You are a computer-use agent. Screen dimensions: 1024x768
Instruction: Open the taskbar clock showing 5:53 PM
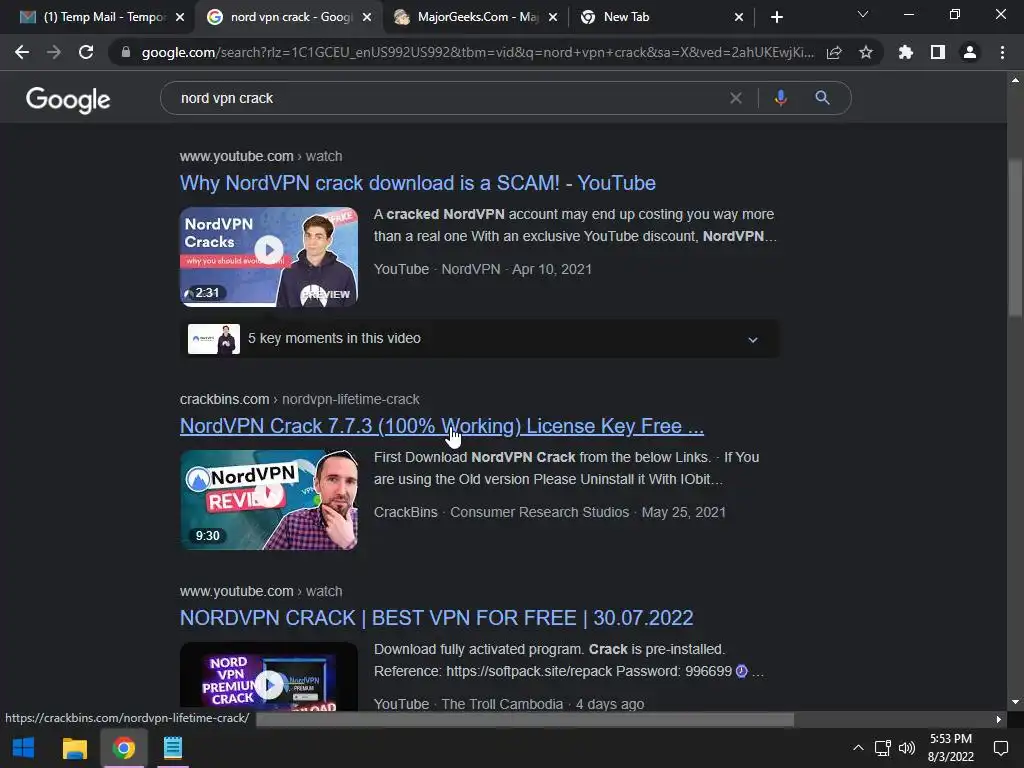click(951, 748)
